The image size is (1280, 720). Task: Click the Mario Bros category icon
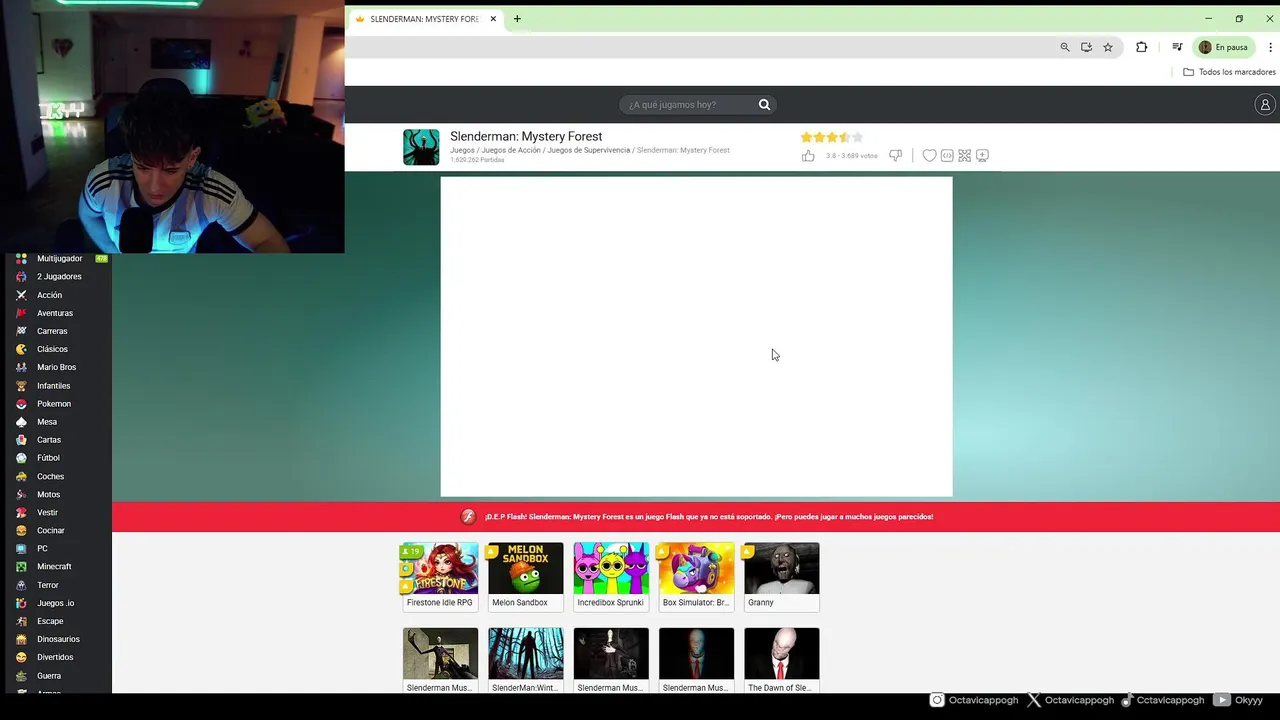pyautogui.click(x=21, y=367)
